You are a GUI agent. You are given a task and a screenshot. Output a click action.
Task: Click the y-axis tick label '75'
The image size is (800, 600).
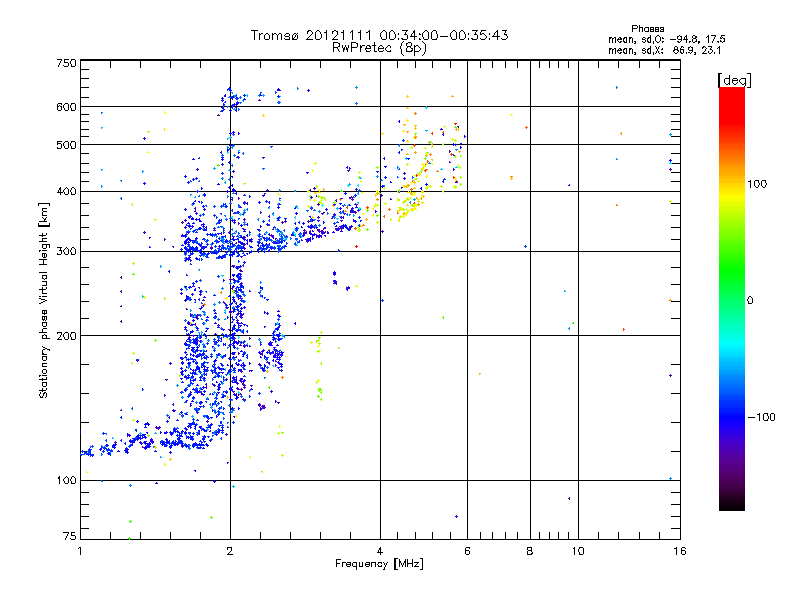click(x=70, y=536)
